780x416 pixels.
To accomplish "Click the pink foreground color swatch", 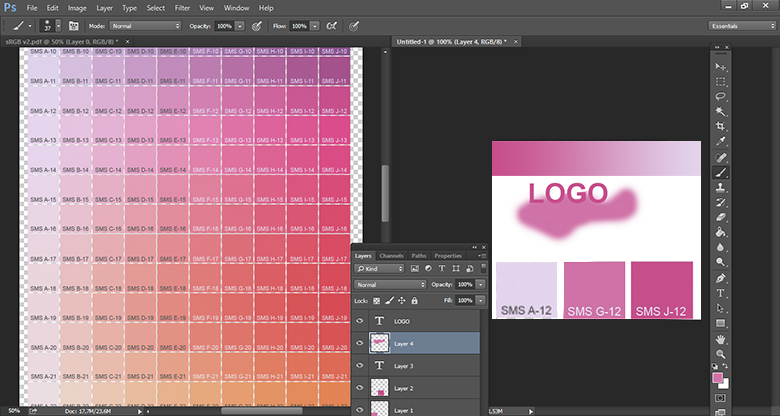I will click(x=717, y=379).
